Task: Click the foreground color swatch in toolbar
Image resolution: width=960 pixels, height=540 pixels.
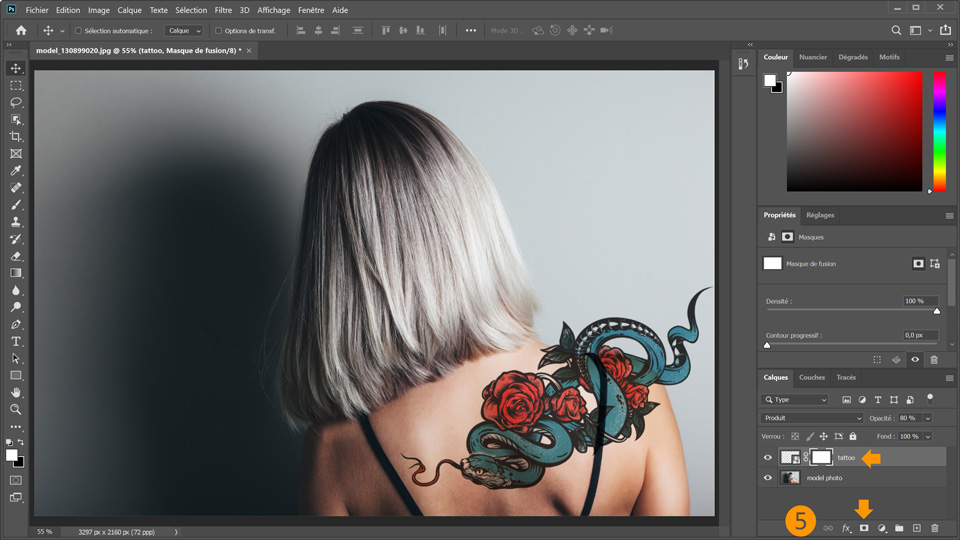Action: (x=12, y=455)
